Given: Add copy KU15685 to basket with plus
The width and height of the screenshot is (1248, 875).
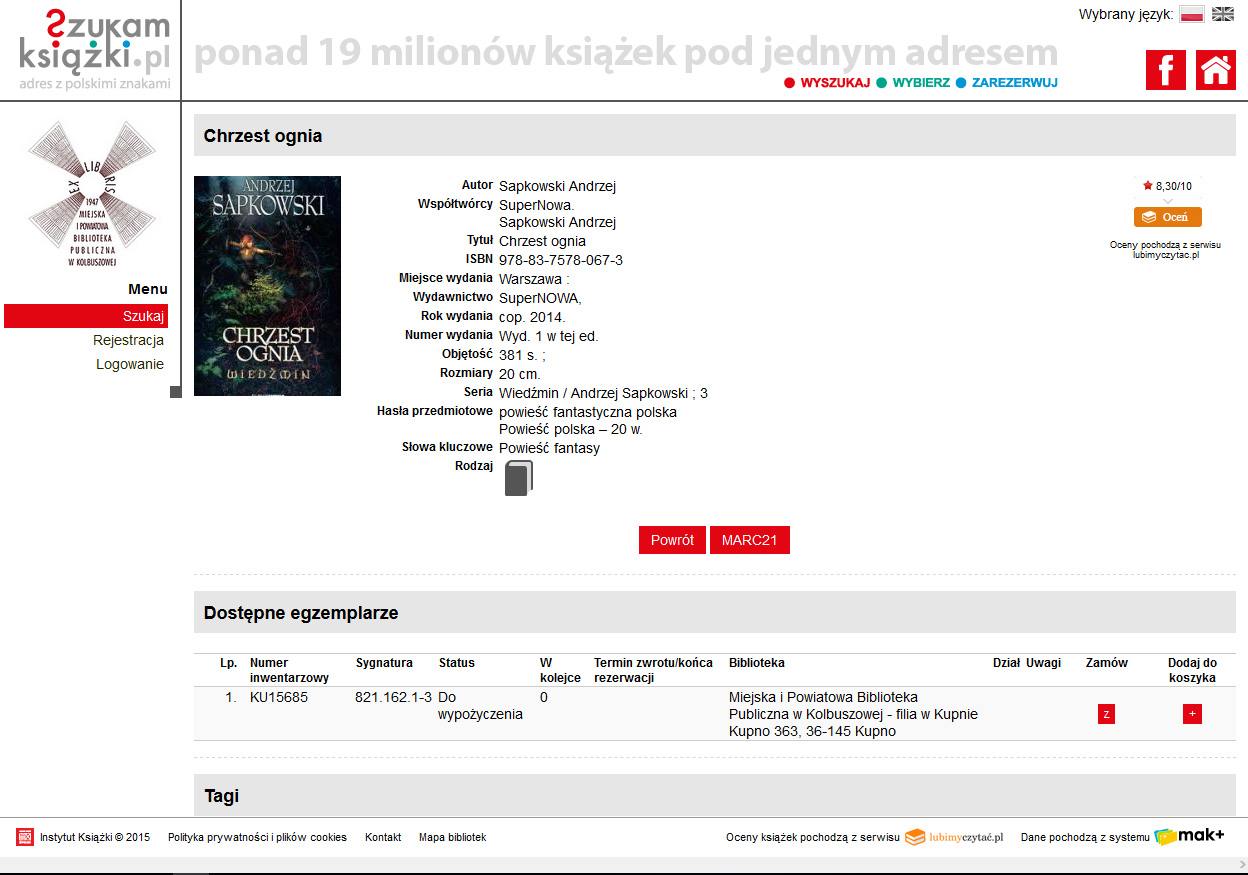Looking at the screenshot, I should click(1192, 714).
